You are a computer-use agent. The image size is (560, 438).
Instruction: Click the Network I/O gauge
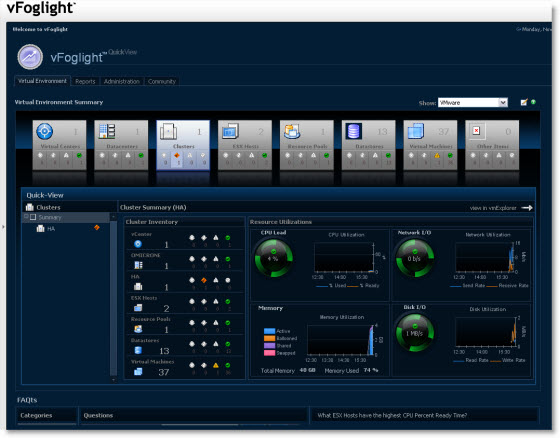415,258
